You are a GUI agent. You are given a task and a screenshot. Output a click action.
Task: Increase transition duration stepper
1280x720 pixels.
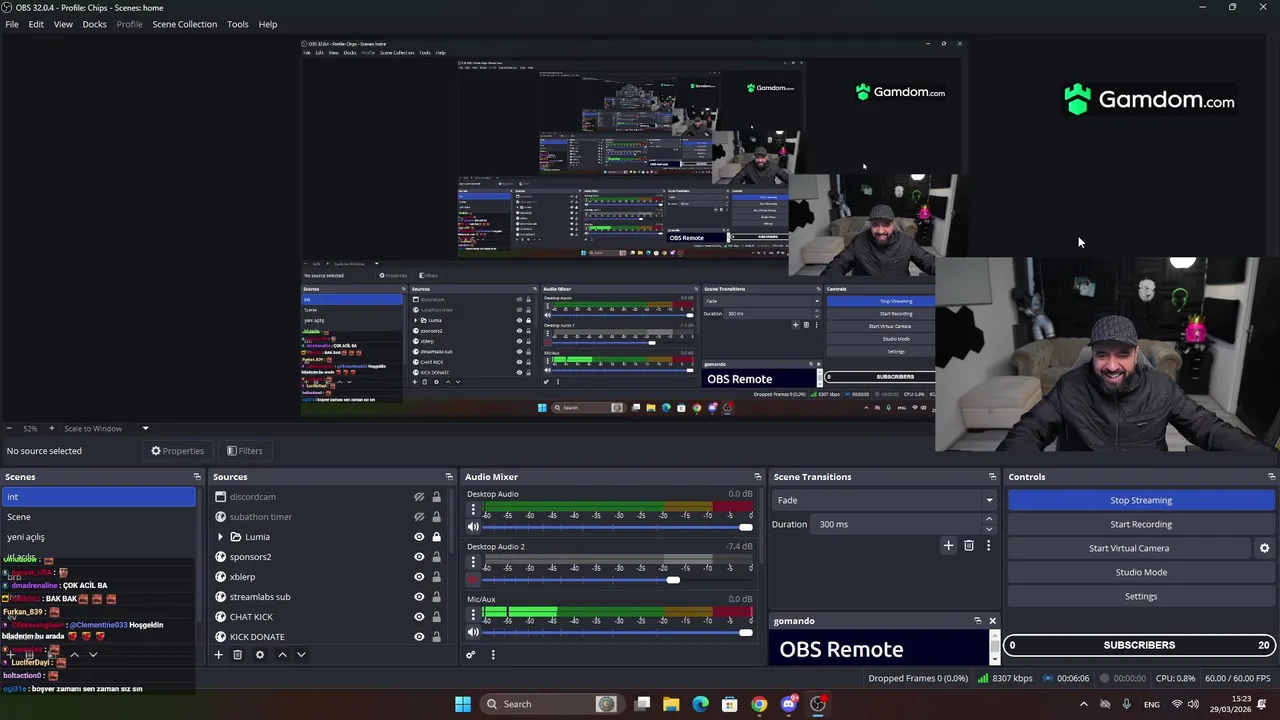coord(989,519)
